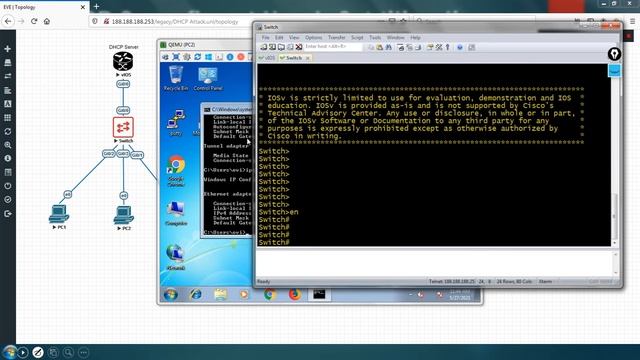Image resolution: width=640 pixels, height=360 pixels.
Task: Open Startup-configs icon in EVE sidebar
Action: 7,90
